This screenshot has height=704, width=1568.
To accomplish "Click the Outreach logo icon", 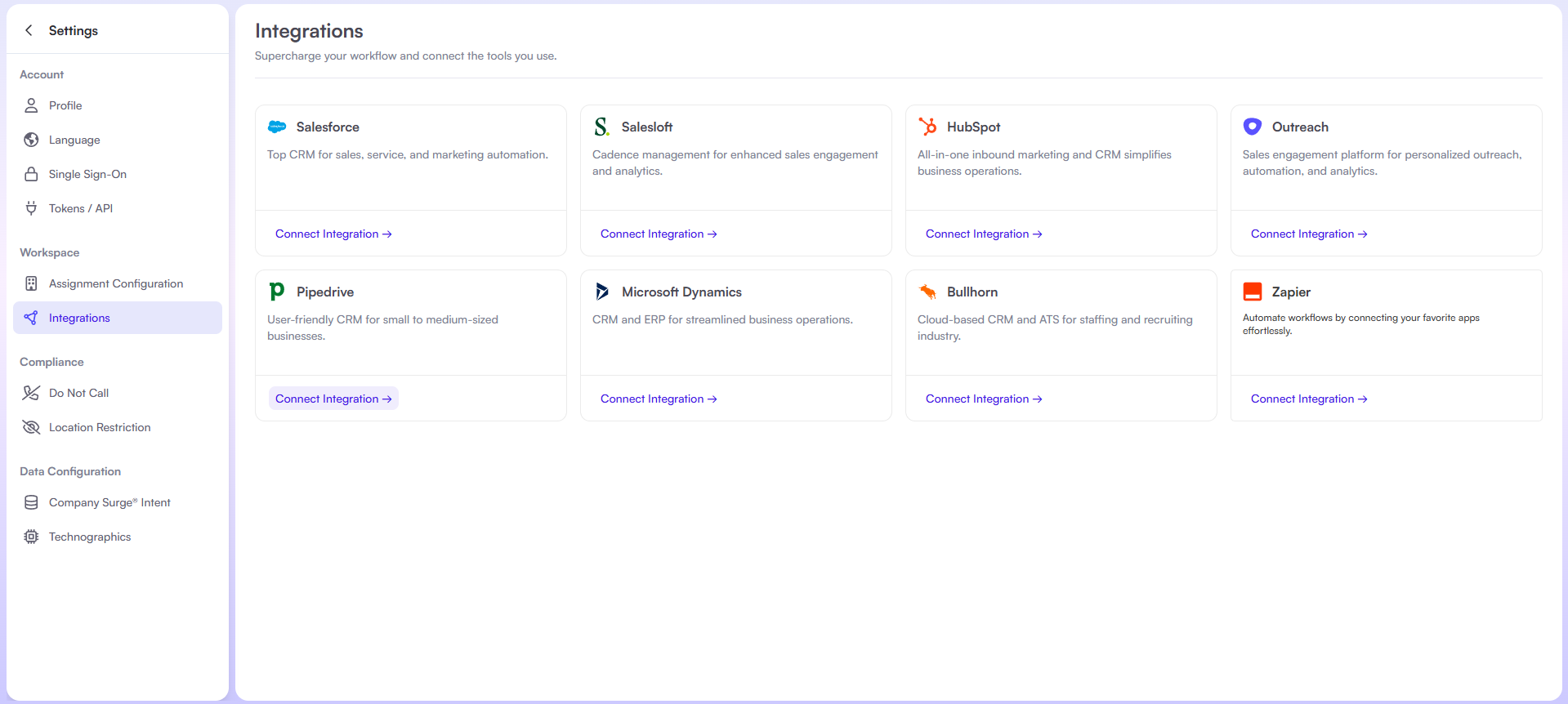I will point(1252,127).
